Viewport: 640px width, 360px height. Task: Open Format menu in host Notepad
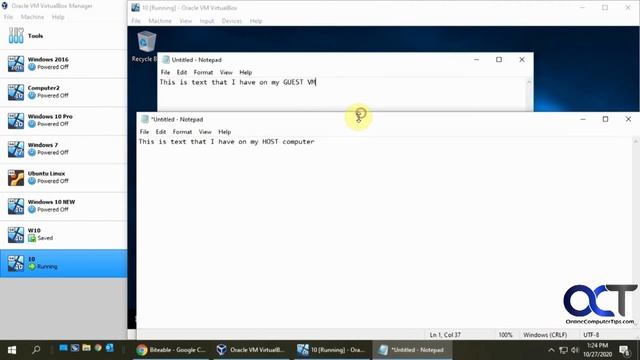point(182,132)
